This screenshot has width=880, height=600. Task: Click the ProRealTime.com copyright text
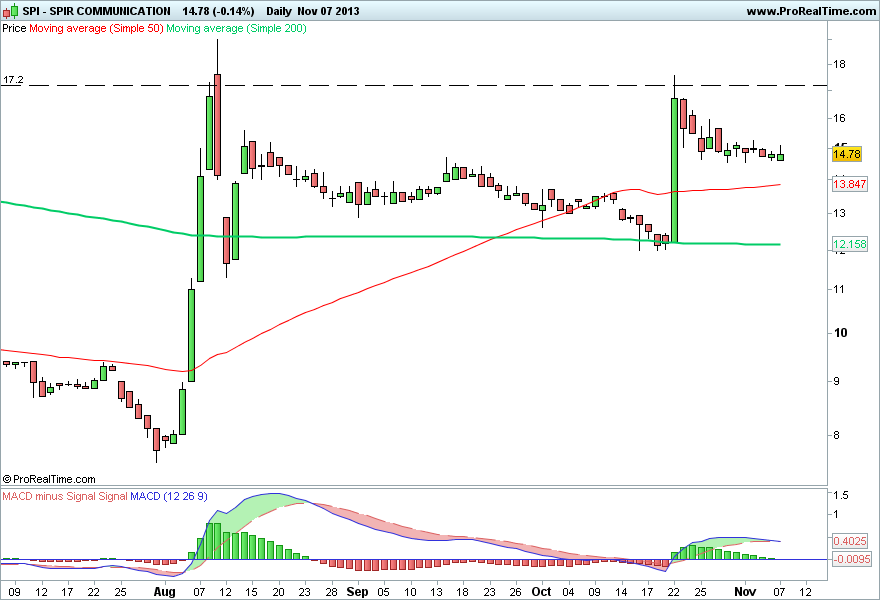(x=49, y=479)
